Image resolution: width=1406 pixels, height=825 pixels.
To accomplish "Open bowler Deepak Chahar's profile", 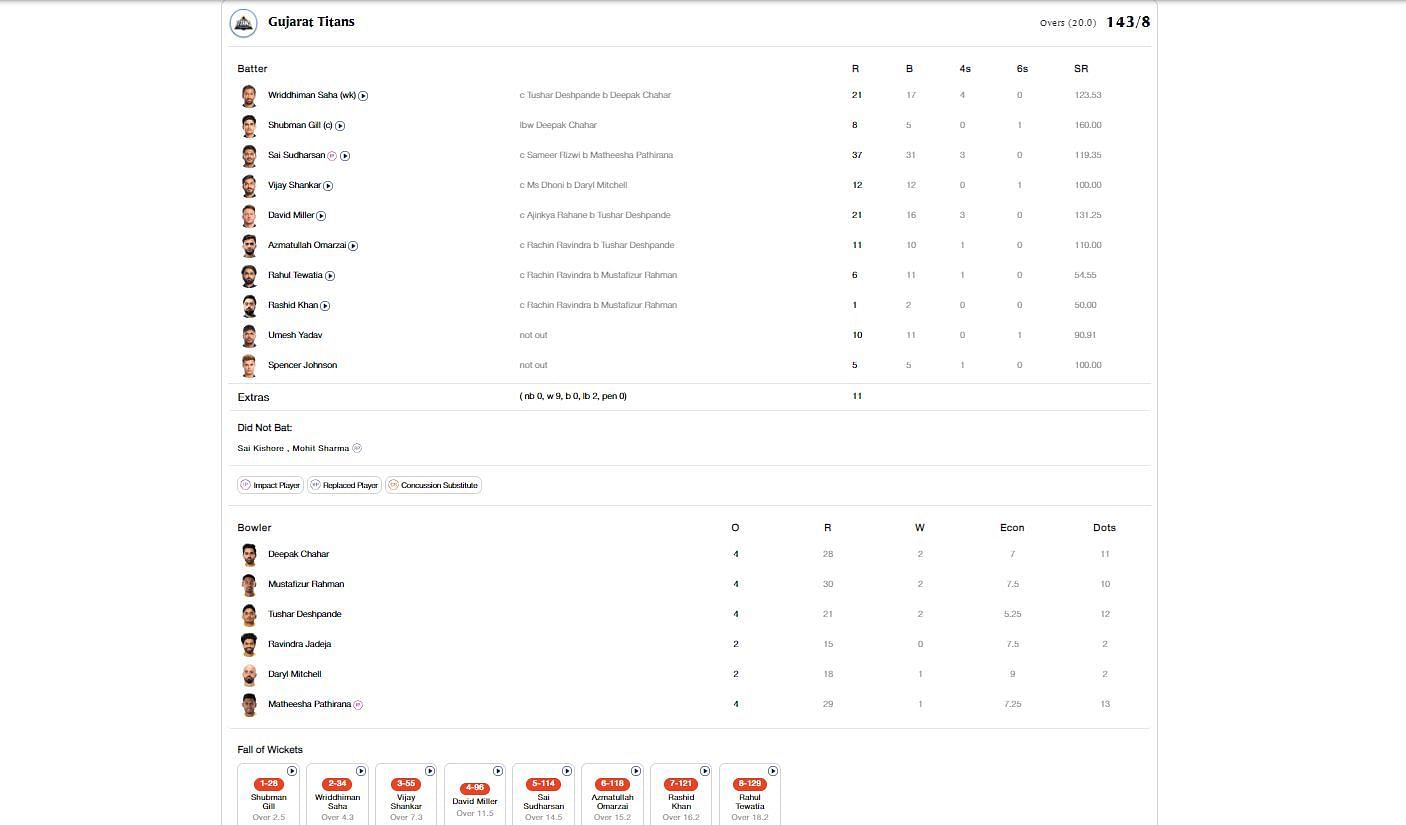I will [298, 554].
